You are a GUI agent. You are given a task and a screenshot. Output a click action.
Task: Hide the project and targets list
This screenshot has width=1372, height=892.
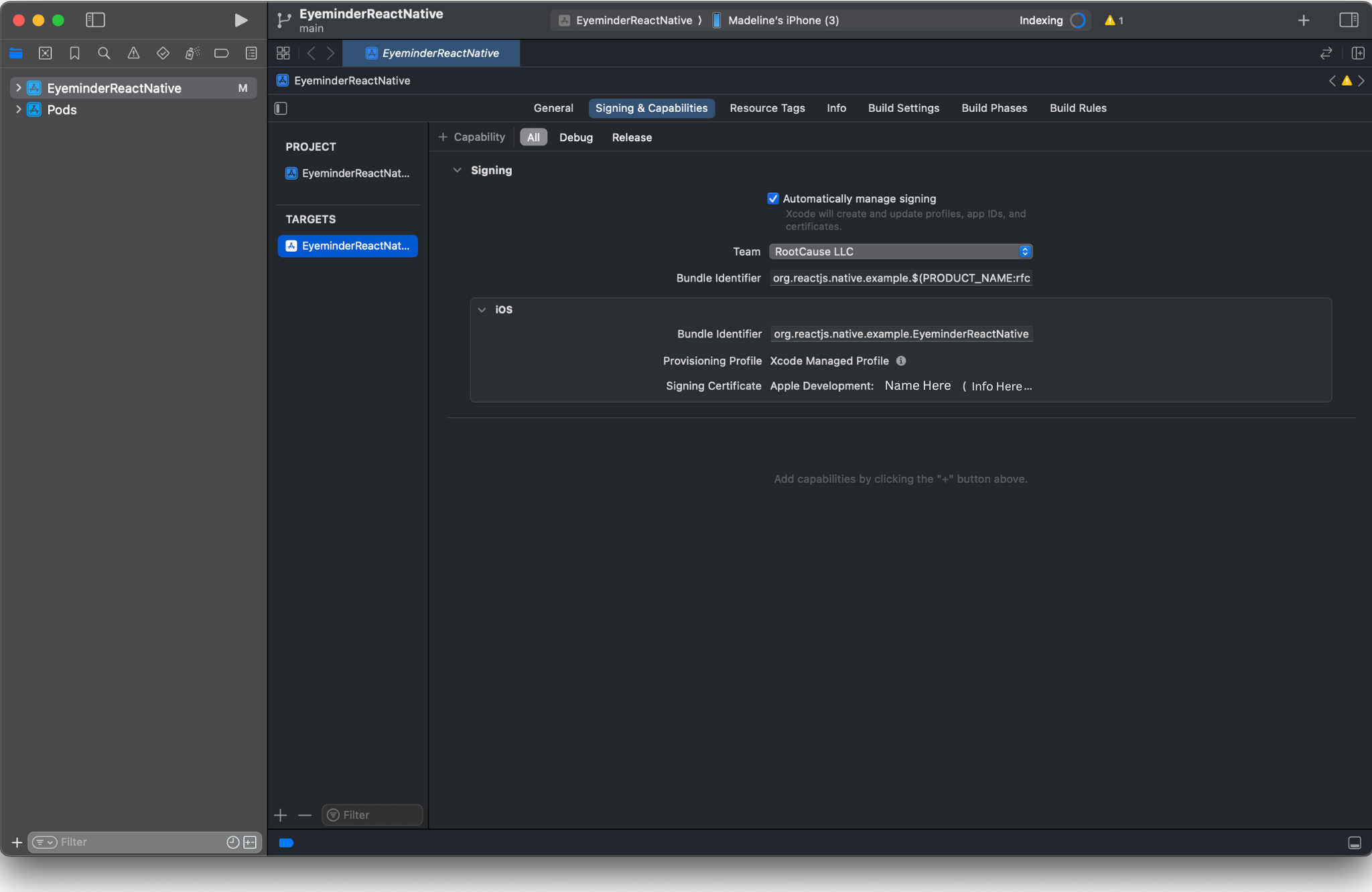(281, 108)
